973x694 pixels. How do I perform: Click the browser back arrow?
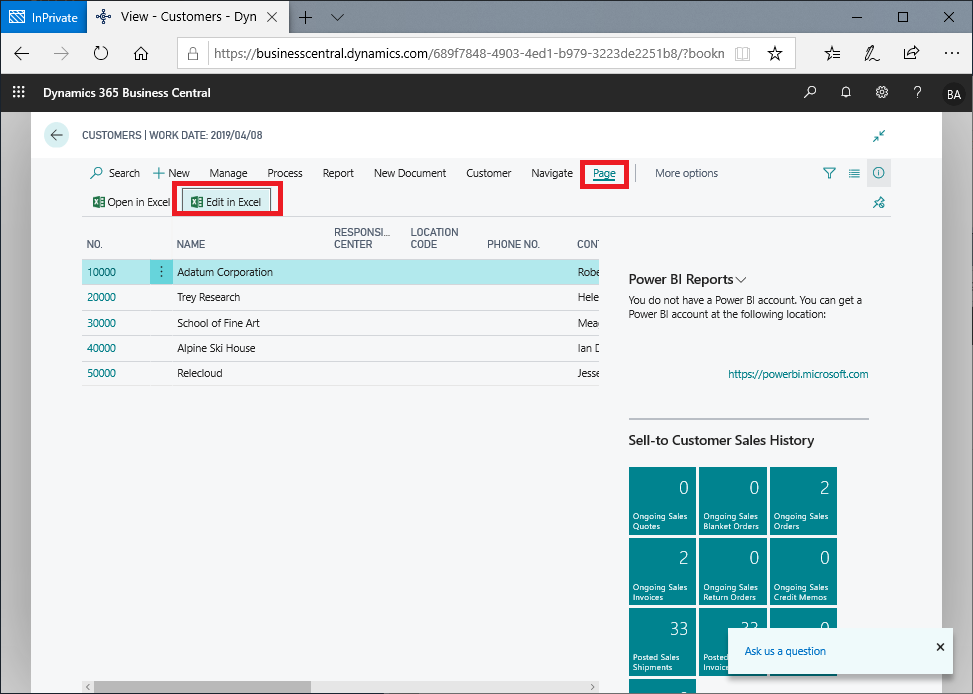(x=22, y=53)
